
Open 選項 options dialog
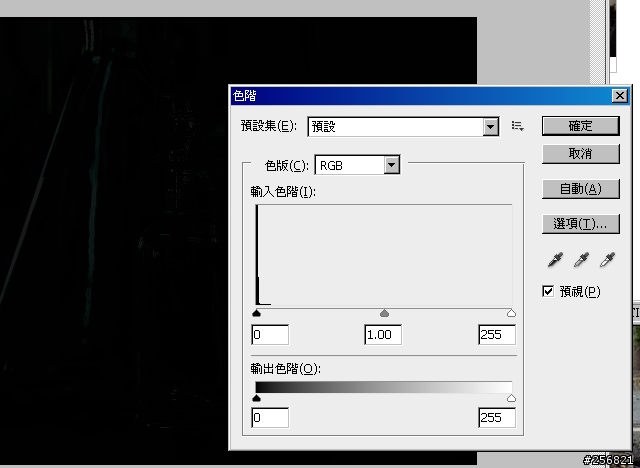pyautogui.click(x=580, y=224)
